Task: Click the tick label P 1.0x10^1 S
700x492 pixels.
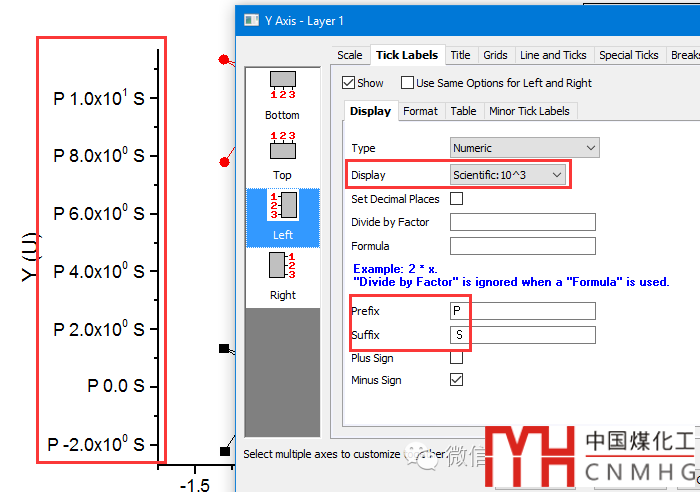Action: point(99,97)
